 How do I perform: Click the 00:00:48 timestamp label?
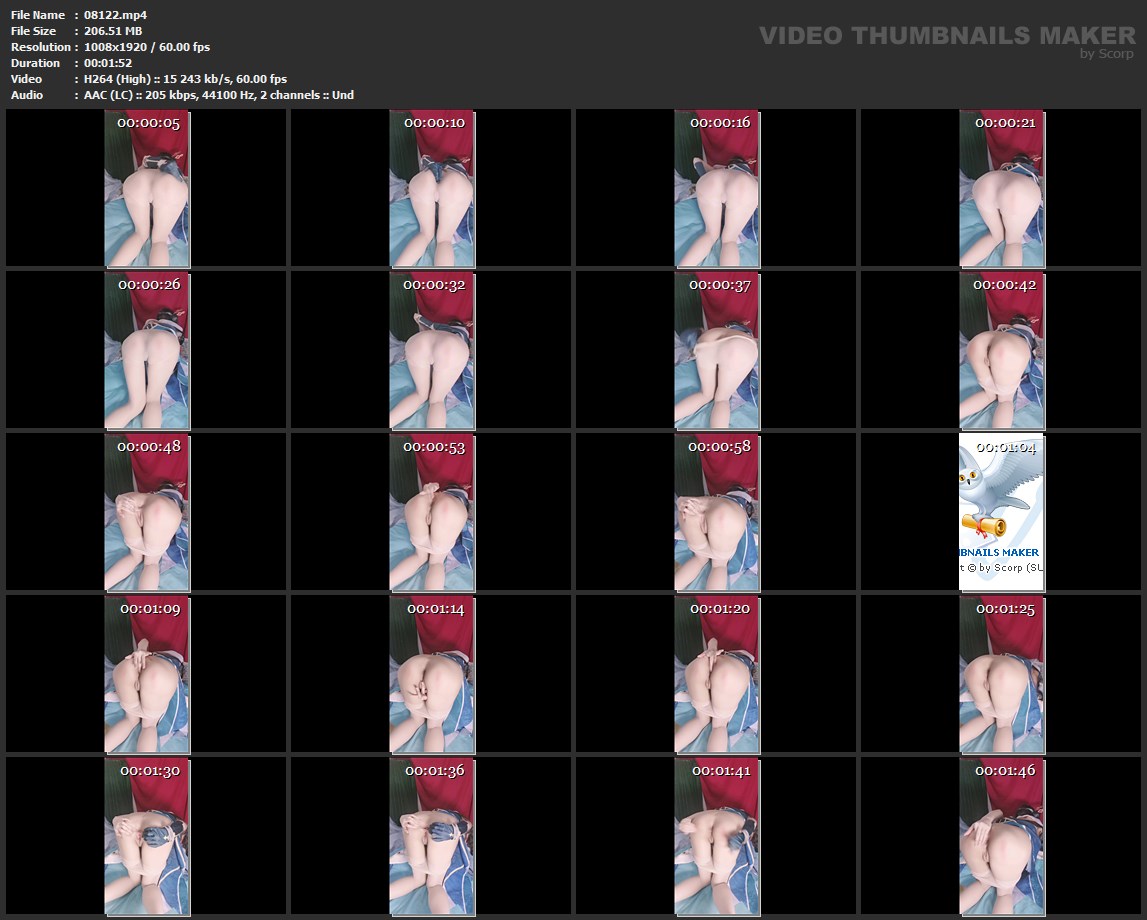pyautogui.click(x=149, y=447)
